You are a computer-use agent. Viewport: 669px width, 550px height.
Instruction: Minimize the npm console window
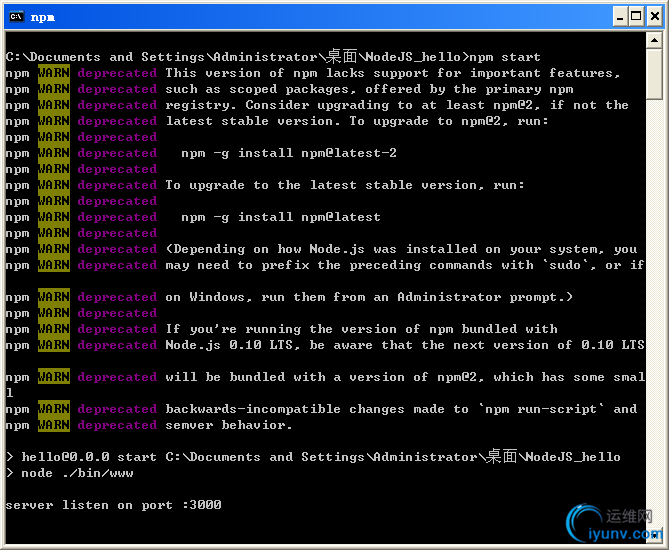[x=620, y=17]
